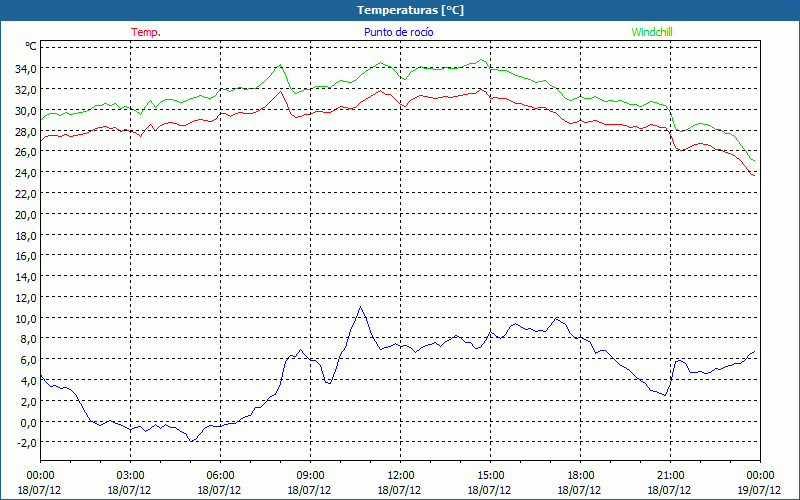The image size is (800, 500).
Task: Click the 19/07/12 date label
Action: pyautogui.click(x=760, y=490)
